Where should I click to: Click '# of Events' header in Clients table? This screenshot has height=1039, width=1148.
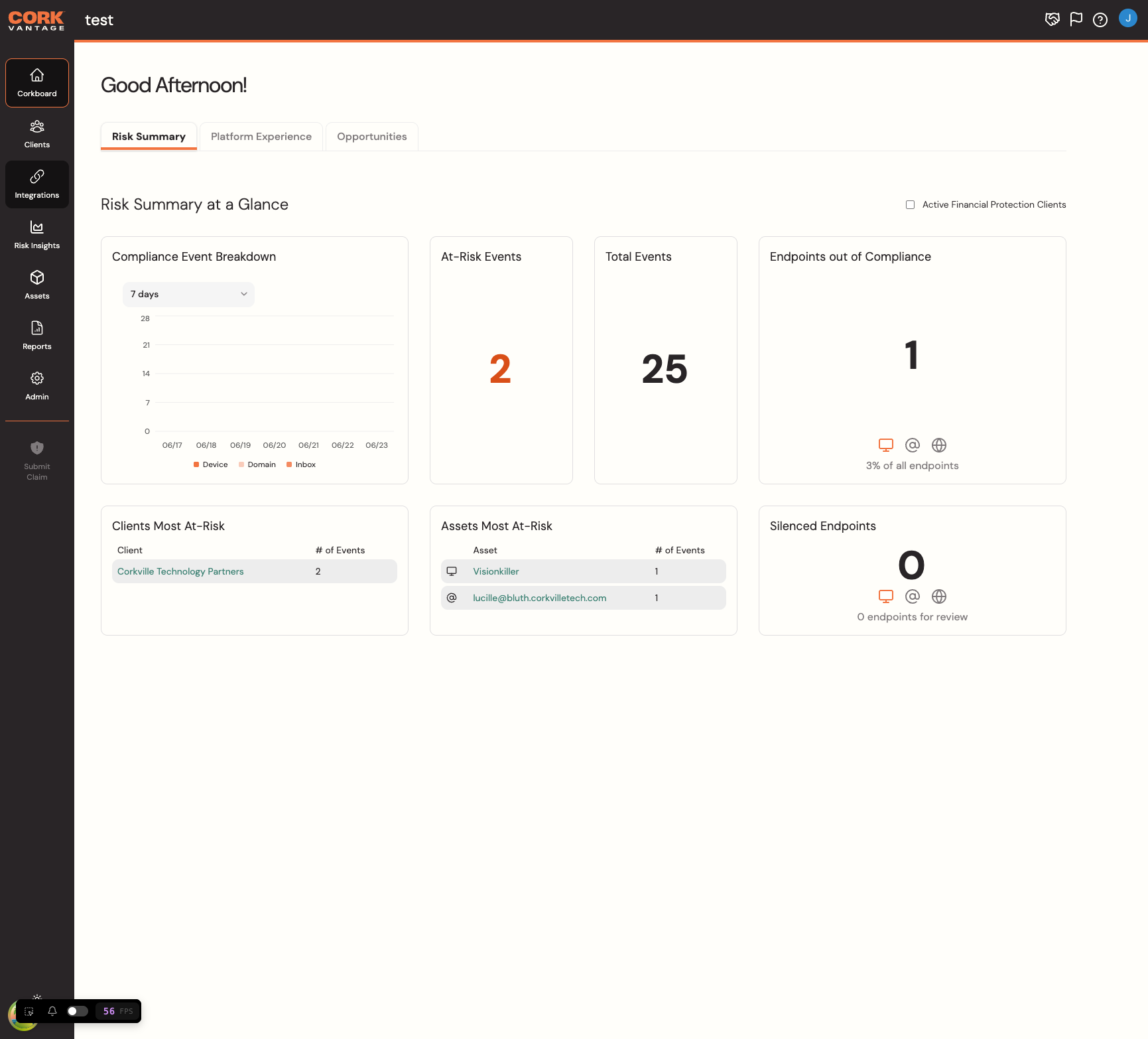(x=340, y=550)
